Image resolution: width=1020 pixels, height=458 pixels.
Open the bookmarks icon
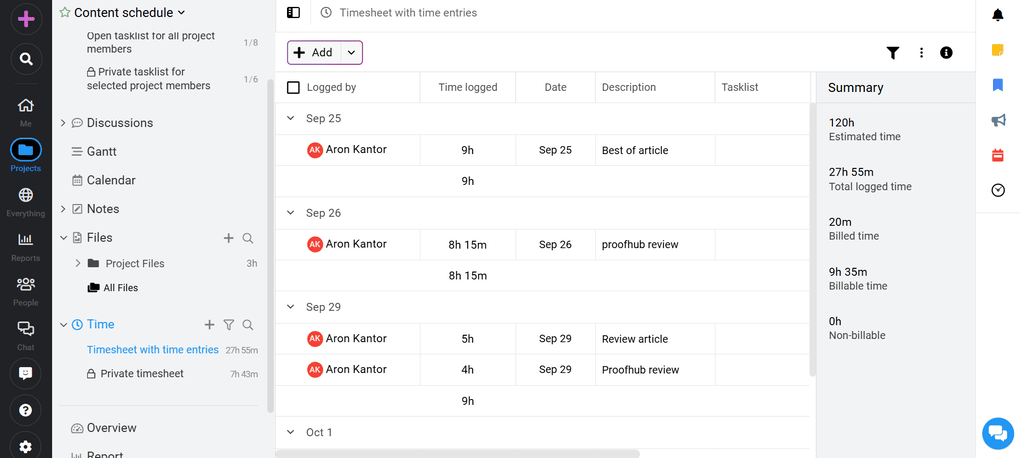[x=997, y=85]
